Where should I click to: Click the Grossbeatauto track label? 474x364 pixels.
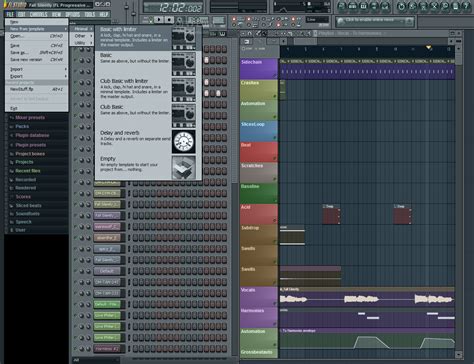pos(258,353)
